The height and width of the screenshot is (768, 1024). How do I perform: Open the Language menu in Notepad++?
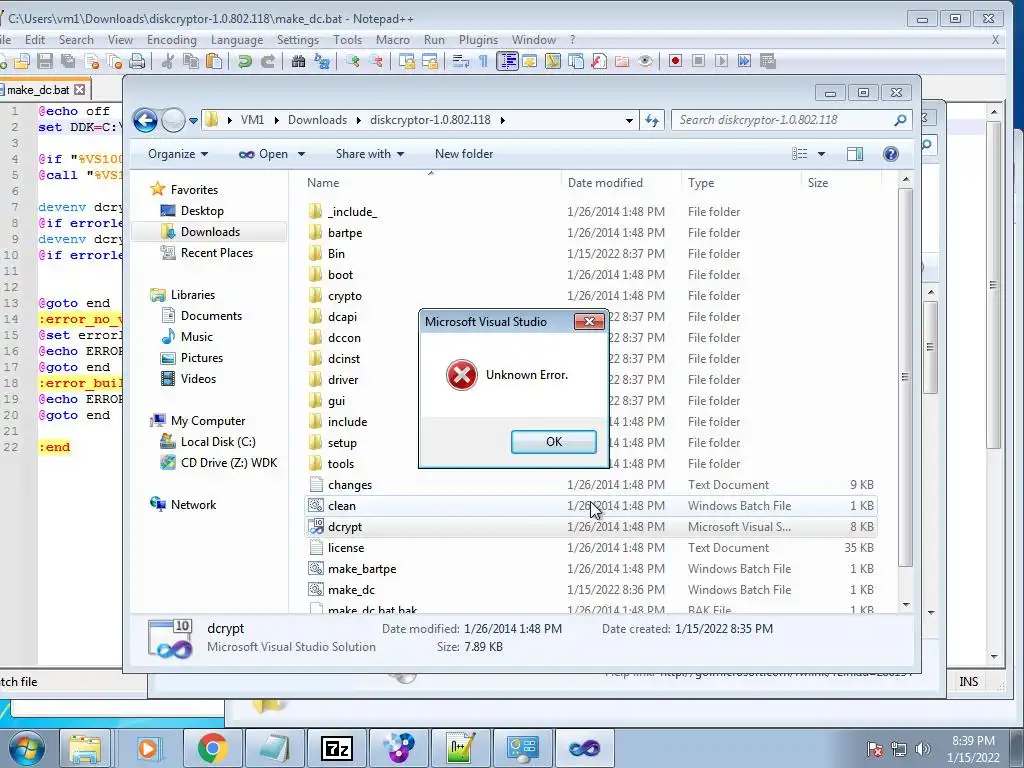click(236, 40)
